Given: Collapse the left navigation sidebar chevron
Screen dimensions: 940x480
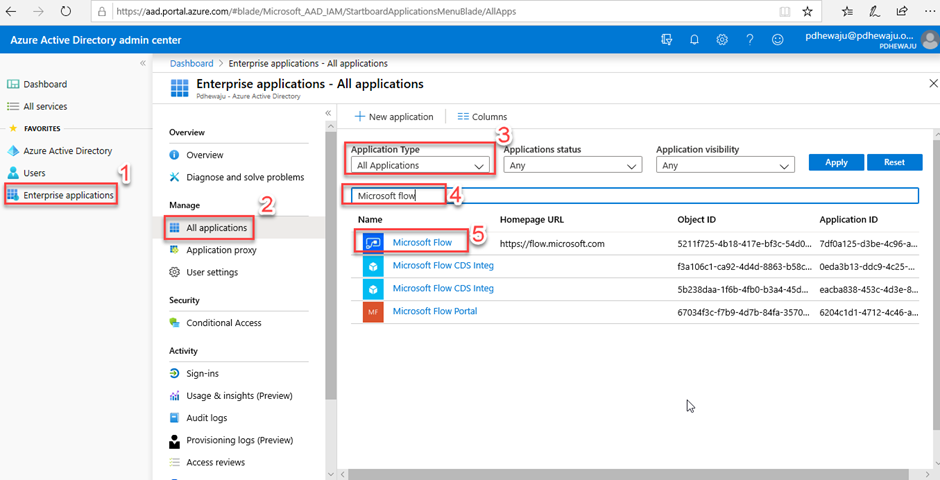Looking at the screenshot, I should coord(143,63).
